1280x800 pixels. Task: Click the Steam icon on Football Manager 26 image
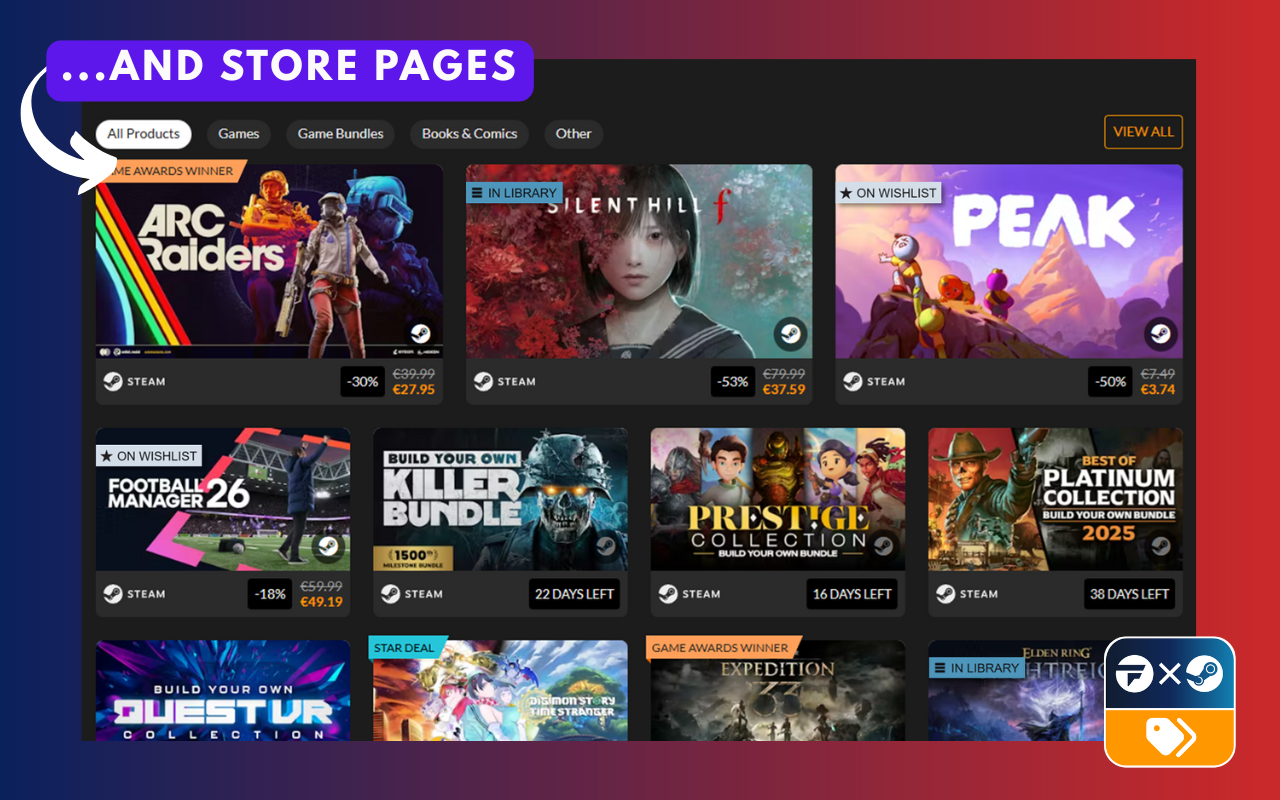tap(328, 547)
